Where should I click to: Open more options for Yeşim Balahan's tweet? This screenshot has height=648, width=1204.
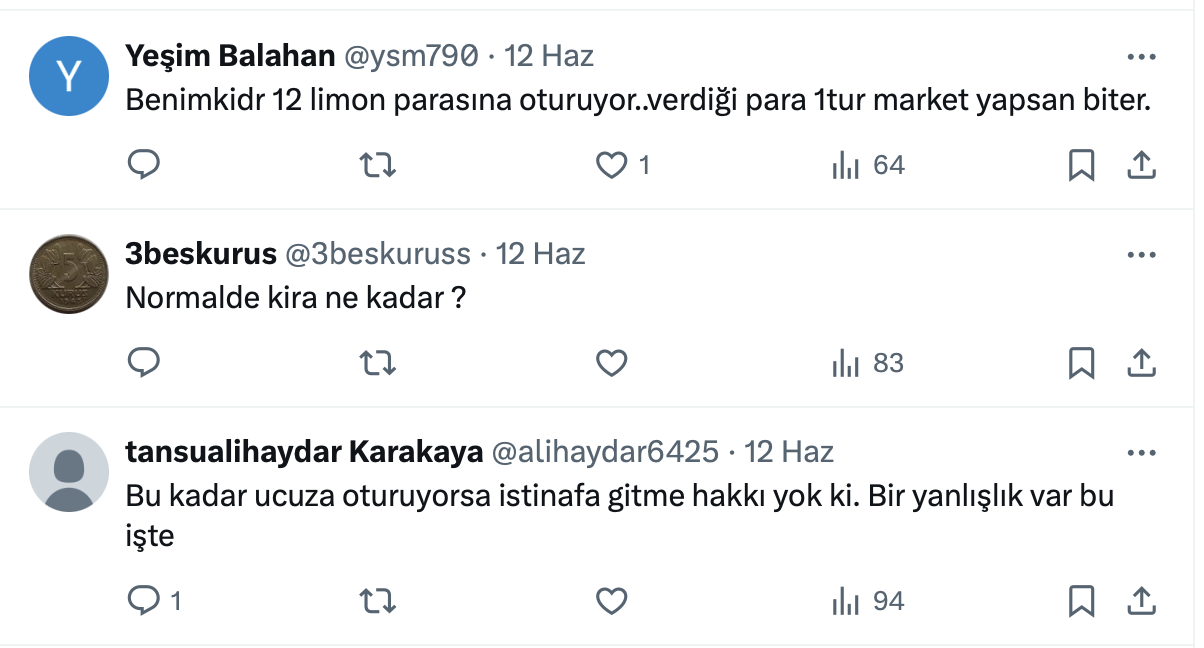click(x=1141, y=57)
